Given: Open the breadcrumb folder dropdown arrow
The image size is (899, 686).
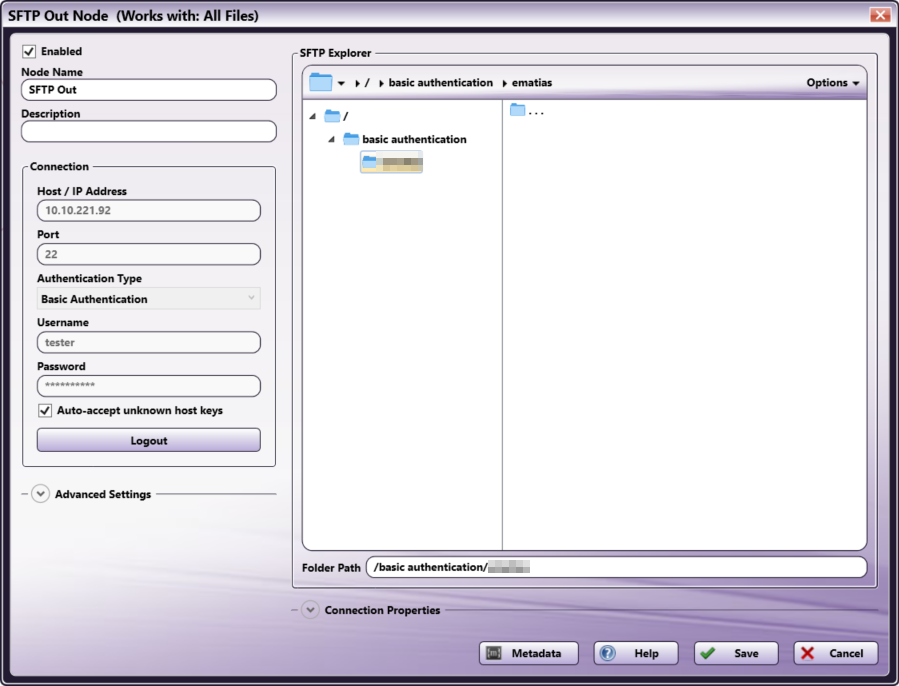Looking at the screenshot, I should 341,83.
